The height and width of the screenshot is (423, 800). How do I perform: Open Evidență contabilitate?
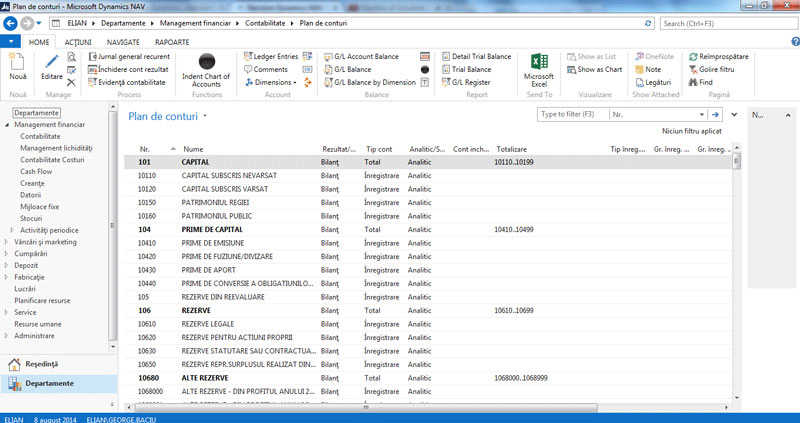tap(127, 82)
